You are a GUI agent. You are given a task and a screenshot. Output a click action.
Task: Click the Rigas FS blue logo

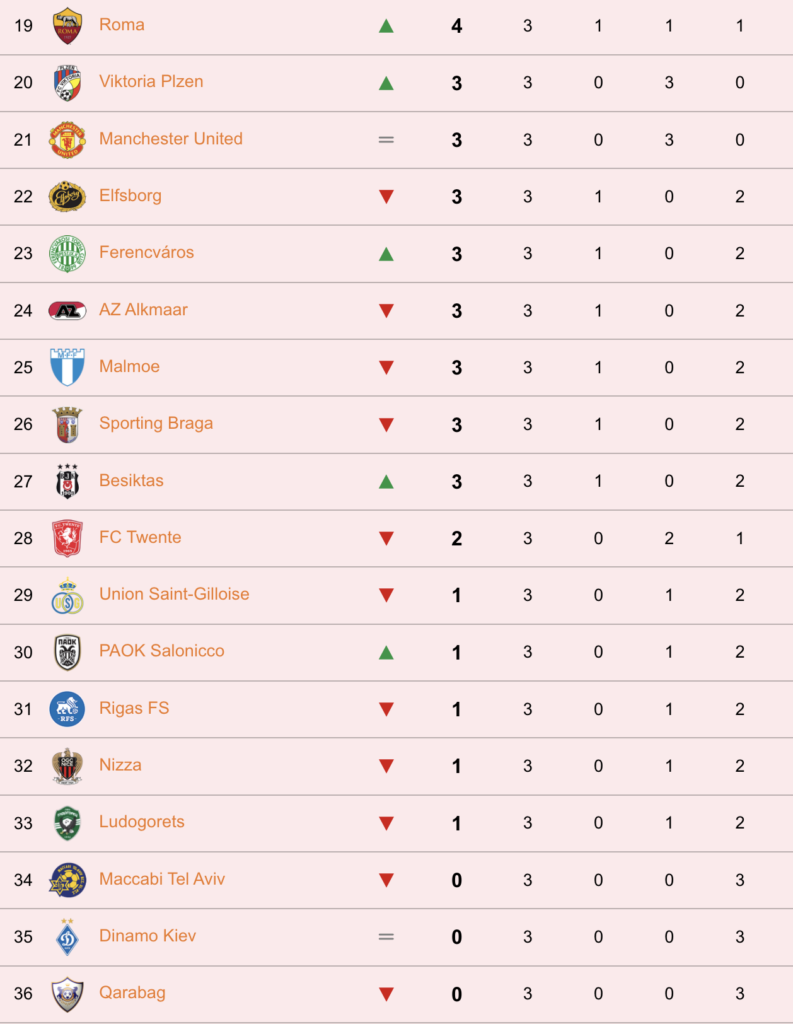pyautogui.click(x=67, y=709)
